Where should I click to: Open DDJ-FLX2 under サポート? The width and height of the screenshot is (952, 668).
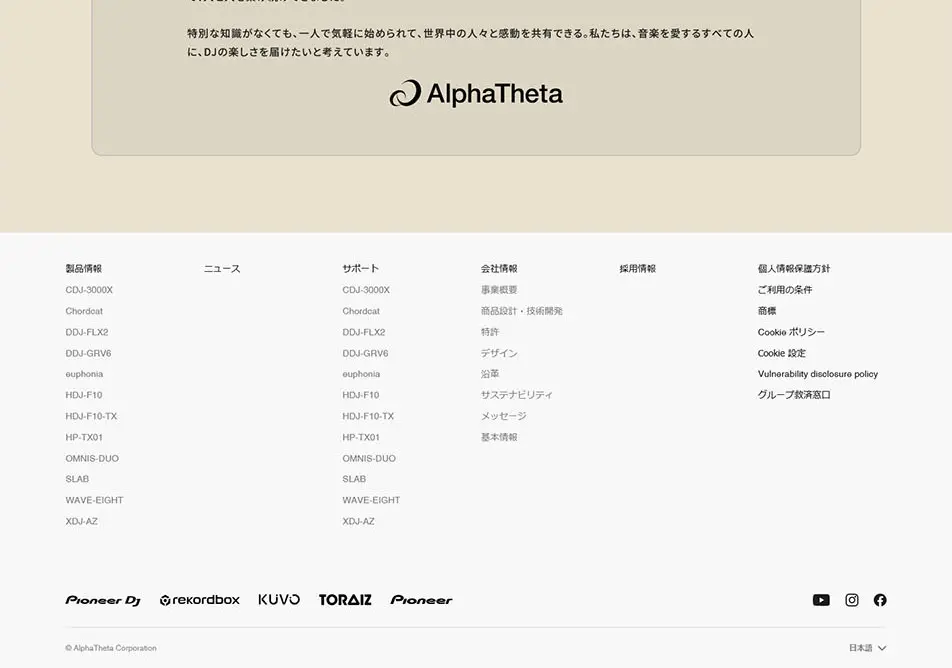pos(364,332)
